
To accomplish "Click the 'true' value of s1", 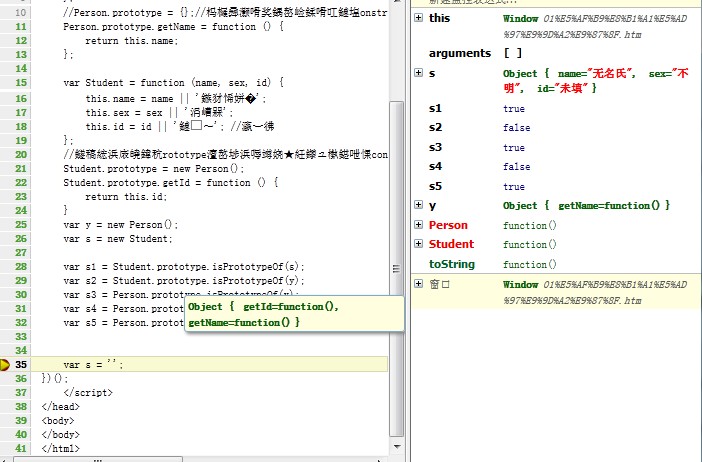I will tap(514, 109).
